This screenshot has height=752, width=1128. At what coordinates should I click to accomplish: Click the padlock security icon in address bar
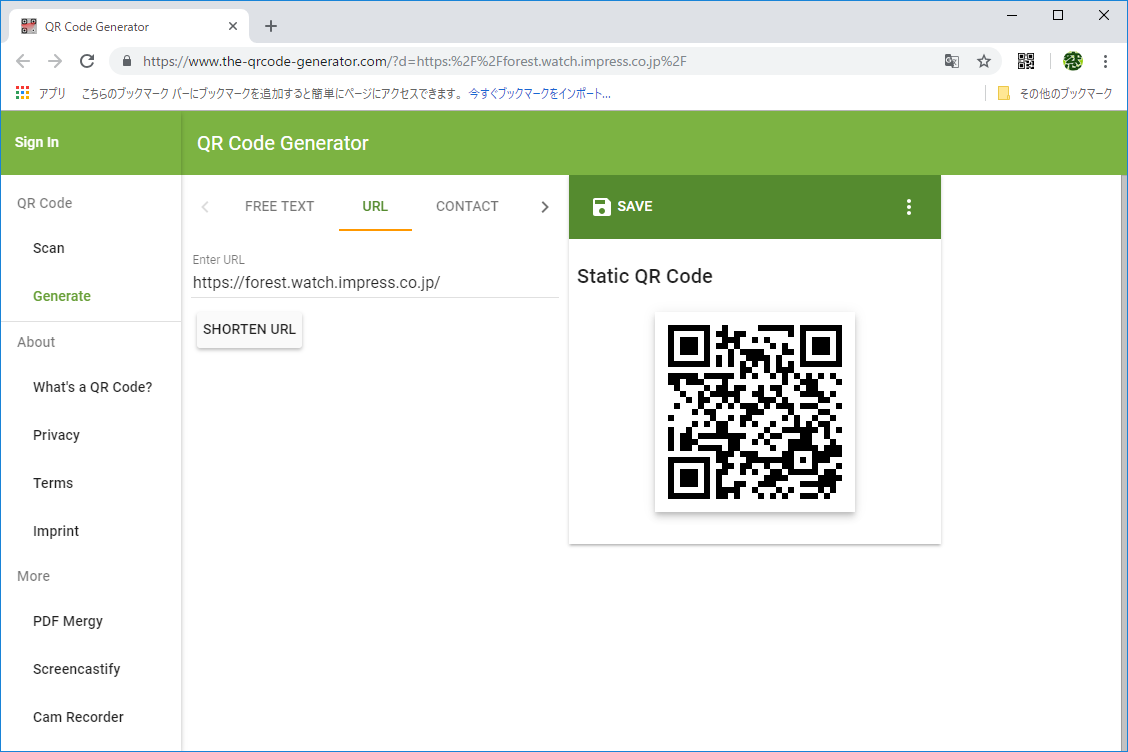coord(126,61)
